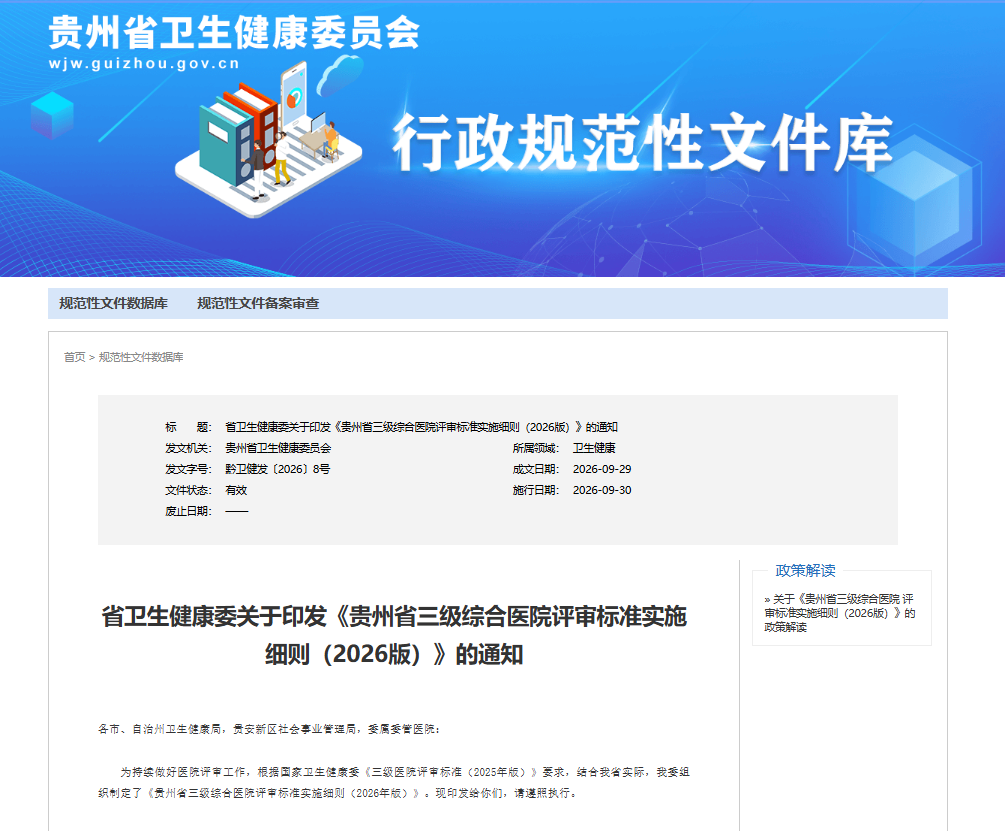Viewport: 1005px width, 831px height.
Task: Click the 所属领域 value 卫生健康
Action: (594, 448)
